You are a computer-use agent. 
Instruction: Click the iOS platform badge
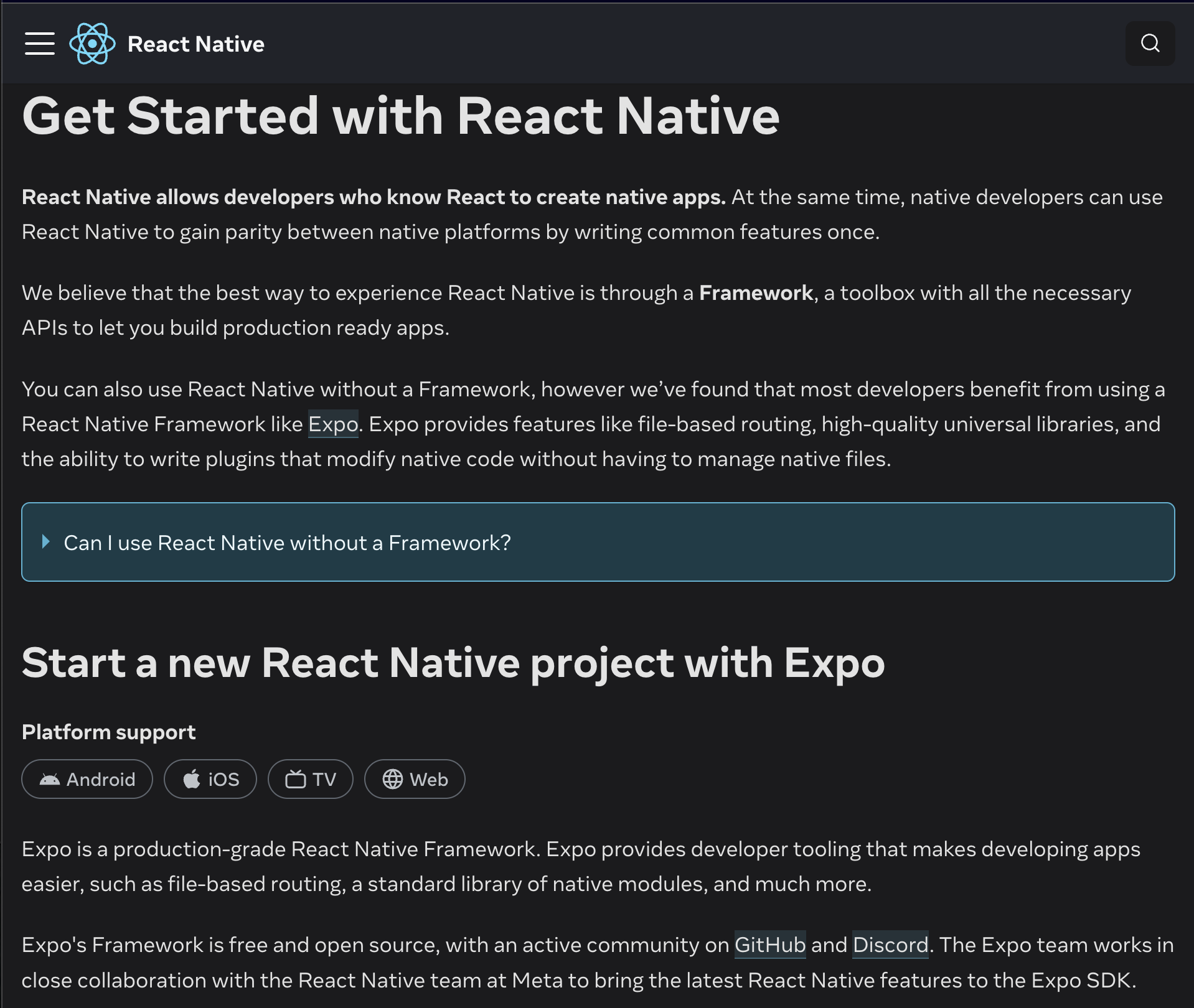pos(210,779)
